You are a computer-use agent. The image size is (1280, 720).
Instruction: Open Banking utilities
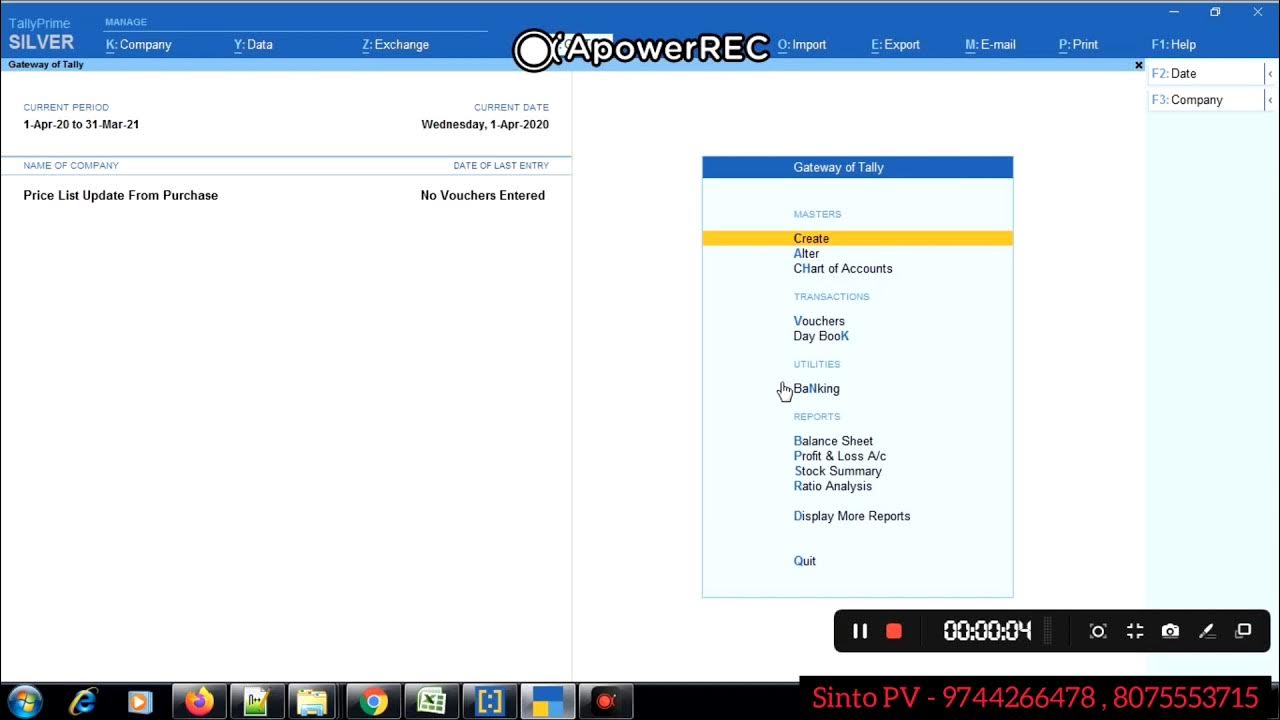click(816, 389)
